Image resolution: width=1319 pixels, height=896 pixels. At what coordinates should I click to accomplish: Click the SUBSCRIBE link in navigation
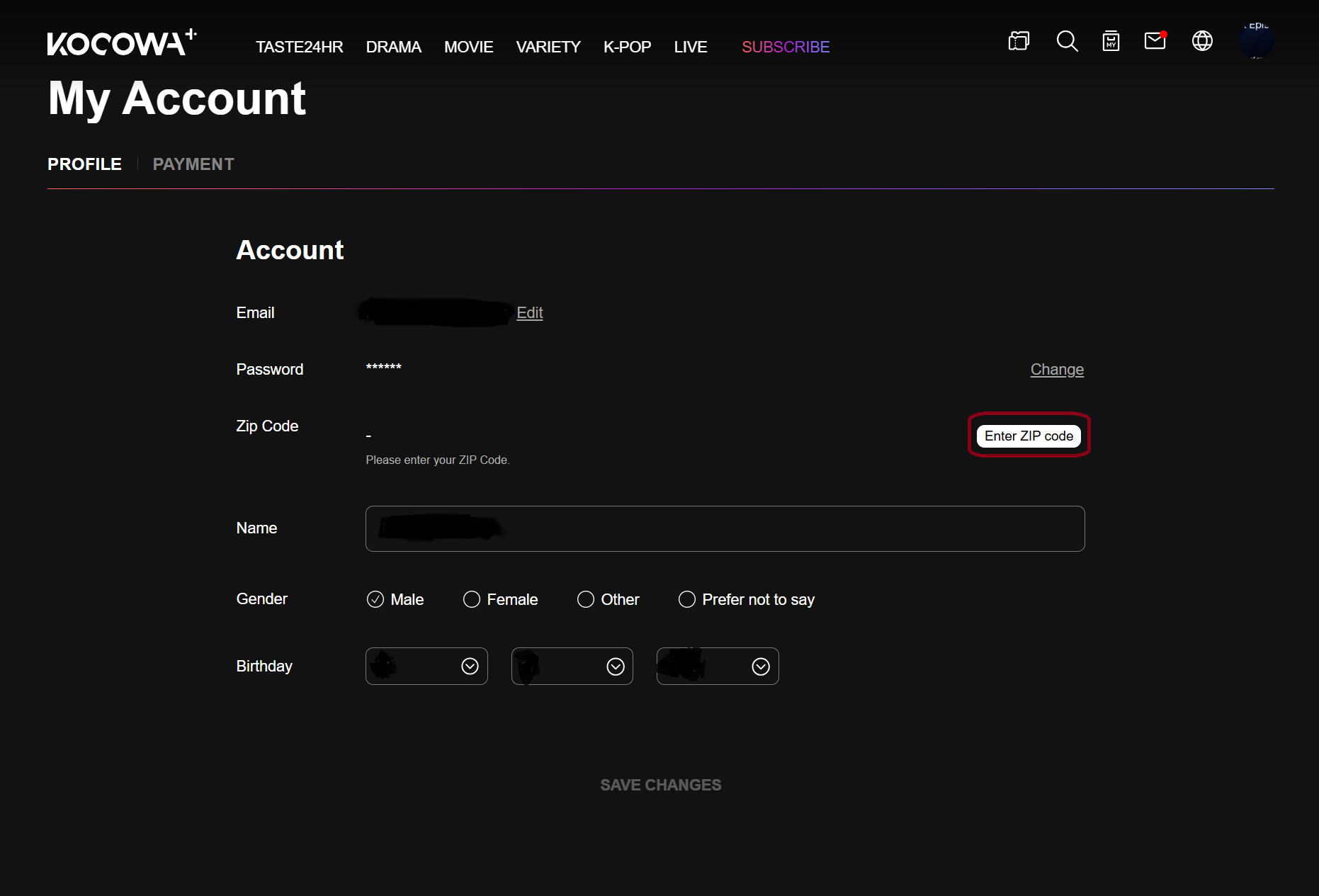786,47
